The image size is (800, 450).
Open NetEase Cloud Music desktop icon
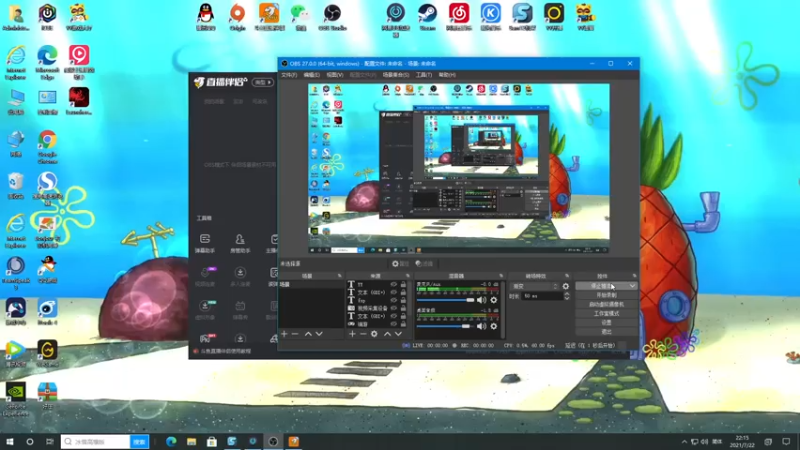459,17
